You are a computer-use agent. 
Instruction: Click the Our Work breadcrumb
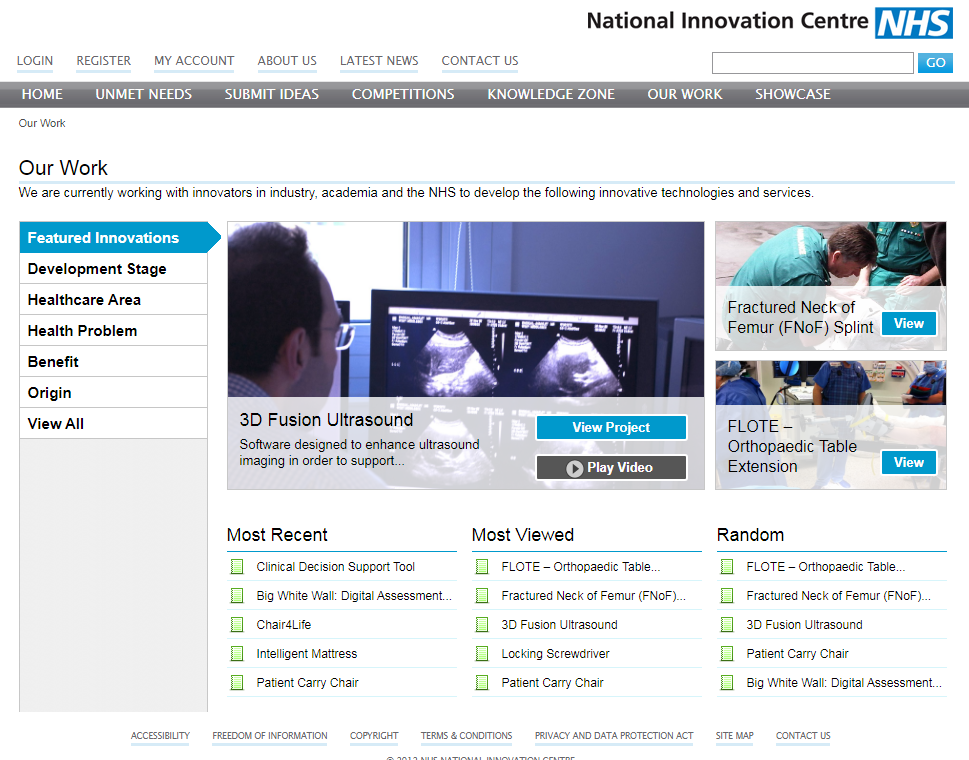coord(42,124)
